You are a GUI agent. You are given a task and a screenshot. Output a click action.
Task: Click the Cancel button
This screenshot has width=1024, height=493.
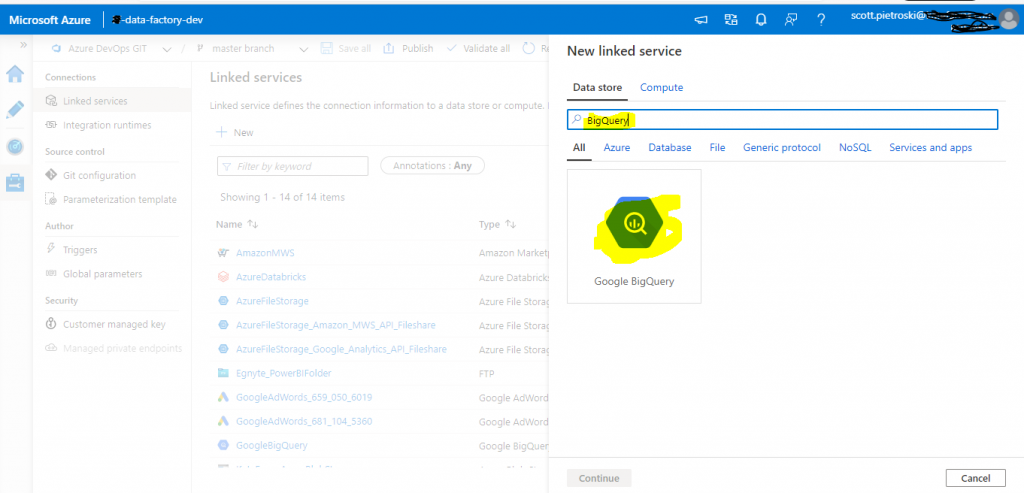[976, 478]
